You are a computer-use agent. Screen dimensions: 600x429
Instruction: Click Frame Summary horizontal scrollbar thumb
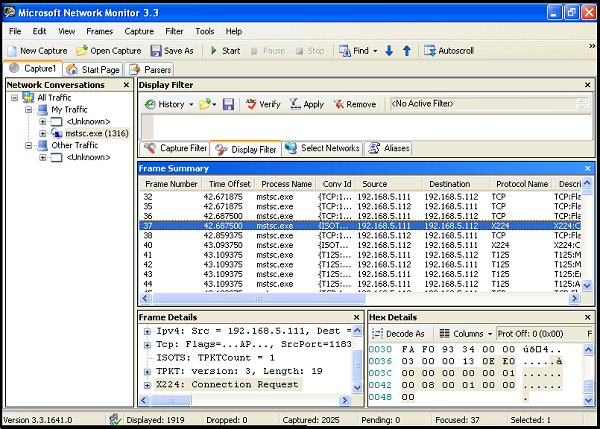pos(259,298)
